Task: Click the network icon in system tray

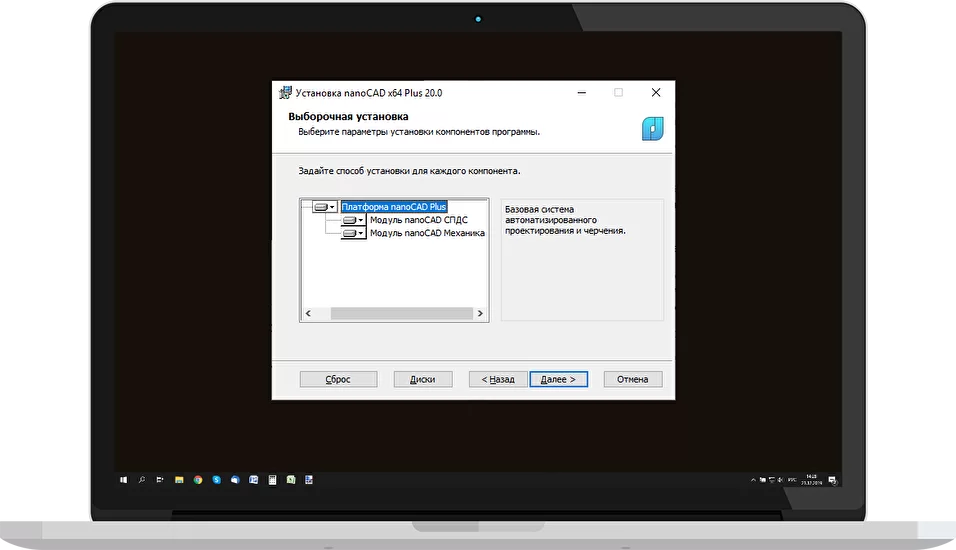Action: coord(772,480)
